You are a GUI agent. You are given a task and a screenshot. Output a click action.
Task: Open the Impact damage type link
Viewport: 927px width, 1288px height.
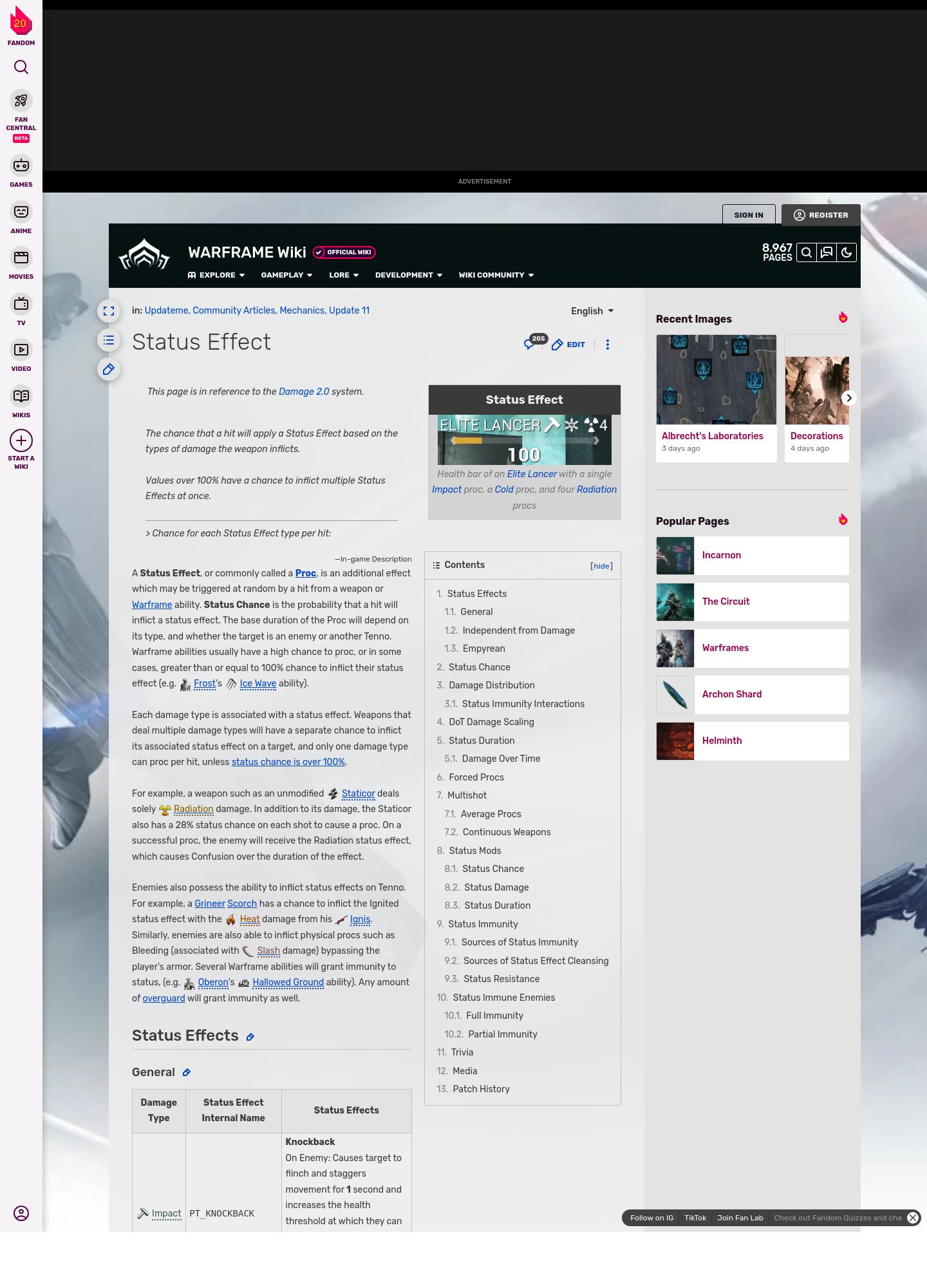point(166,1213)
